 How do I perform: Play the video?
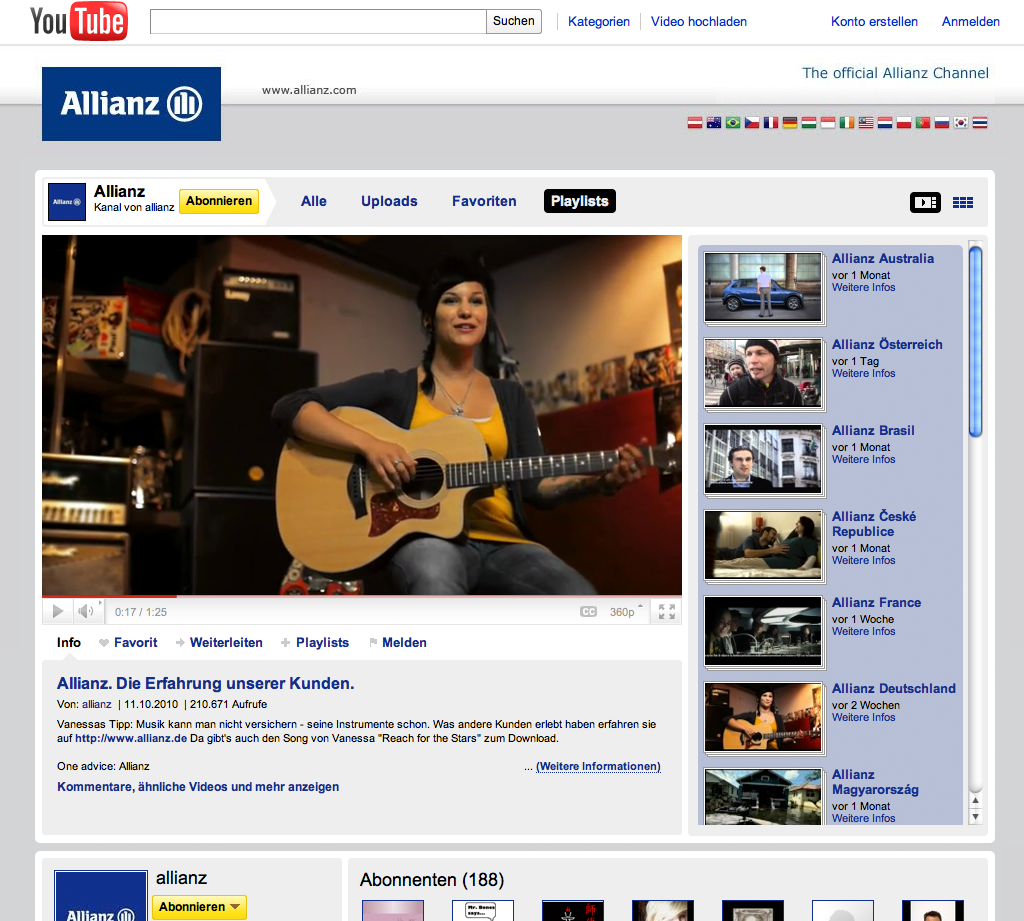click(57, 611)
